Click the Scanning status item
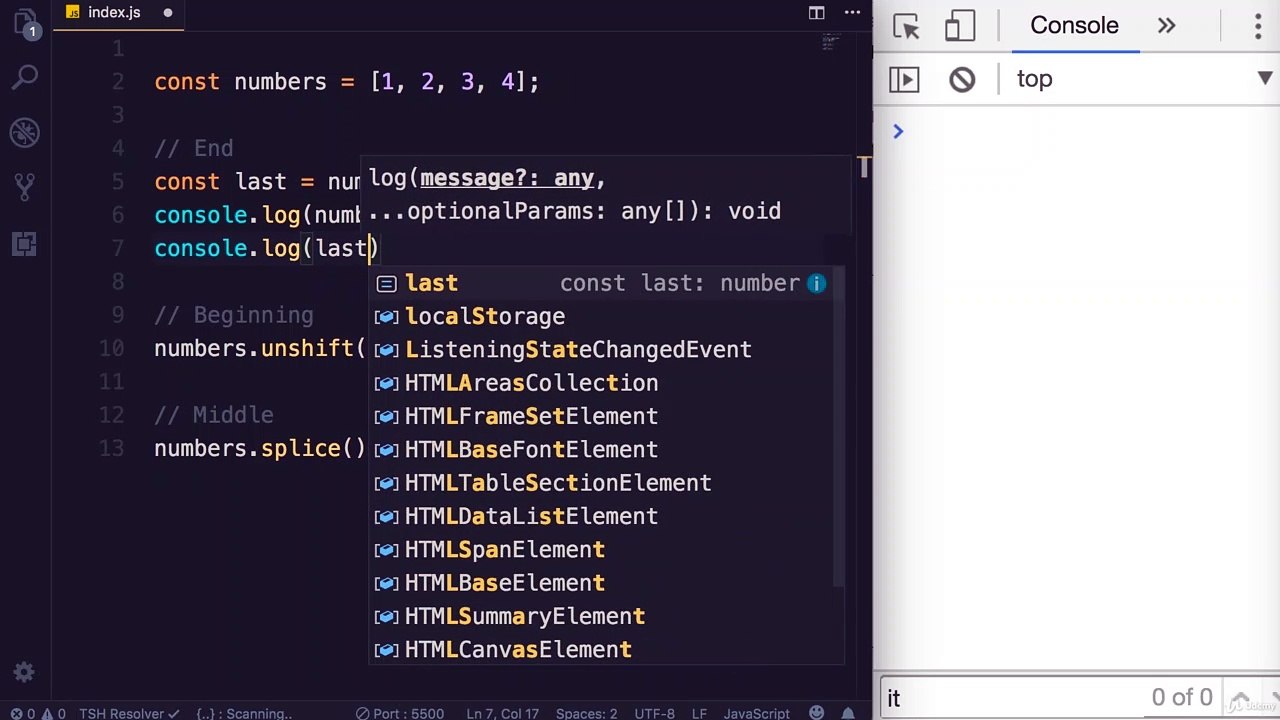Screen dimensions: 1280x720 [244, 713]
